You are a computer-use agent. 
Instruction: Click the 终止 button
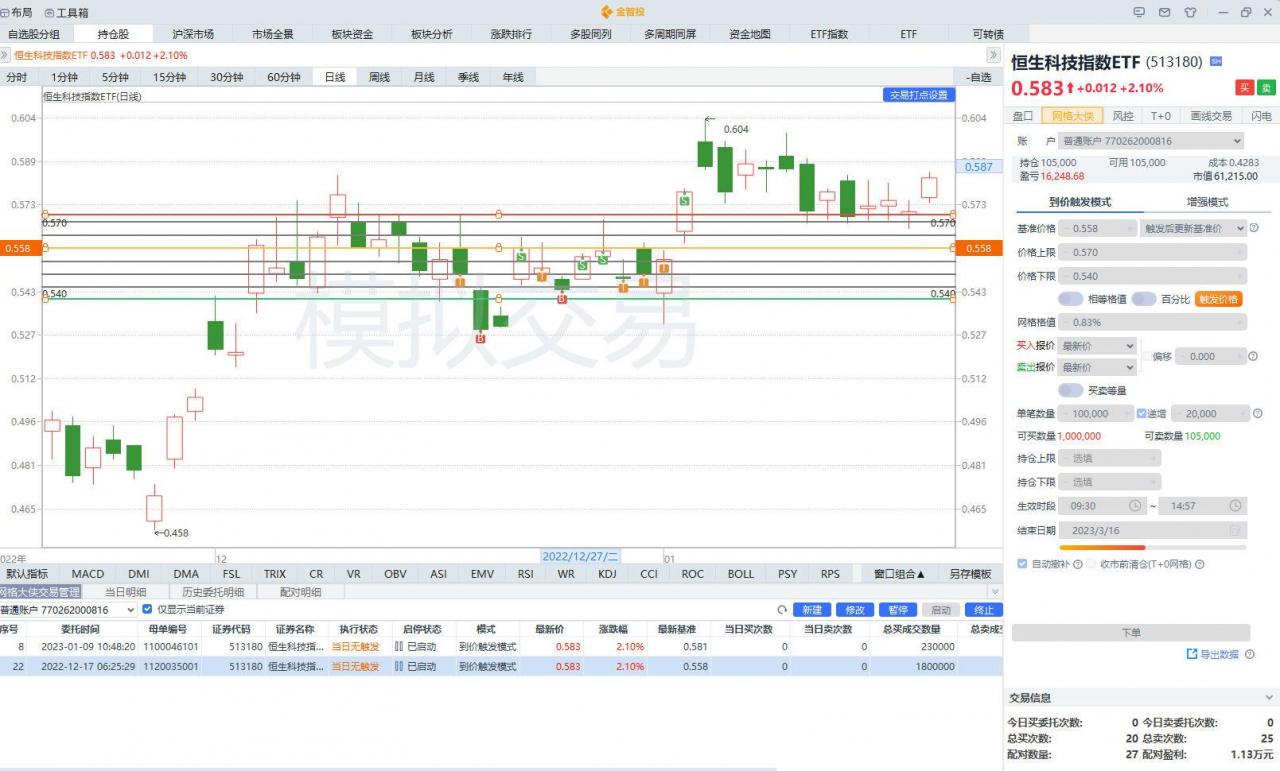point(984,610)
